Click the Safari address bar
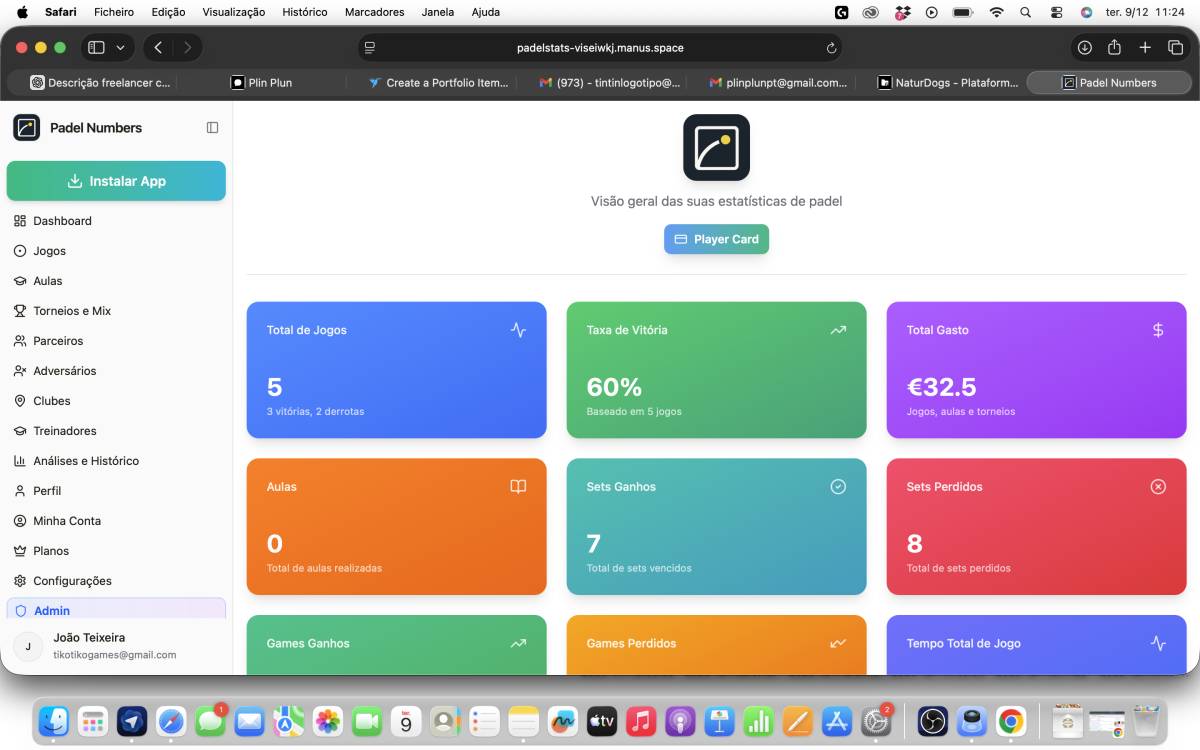Image resolution: width=1200 pixels, height=750 pixels. coord(600,47)
